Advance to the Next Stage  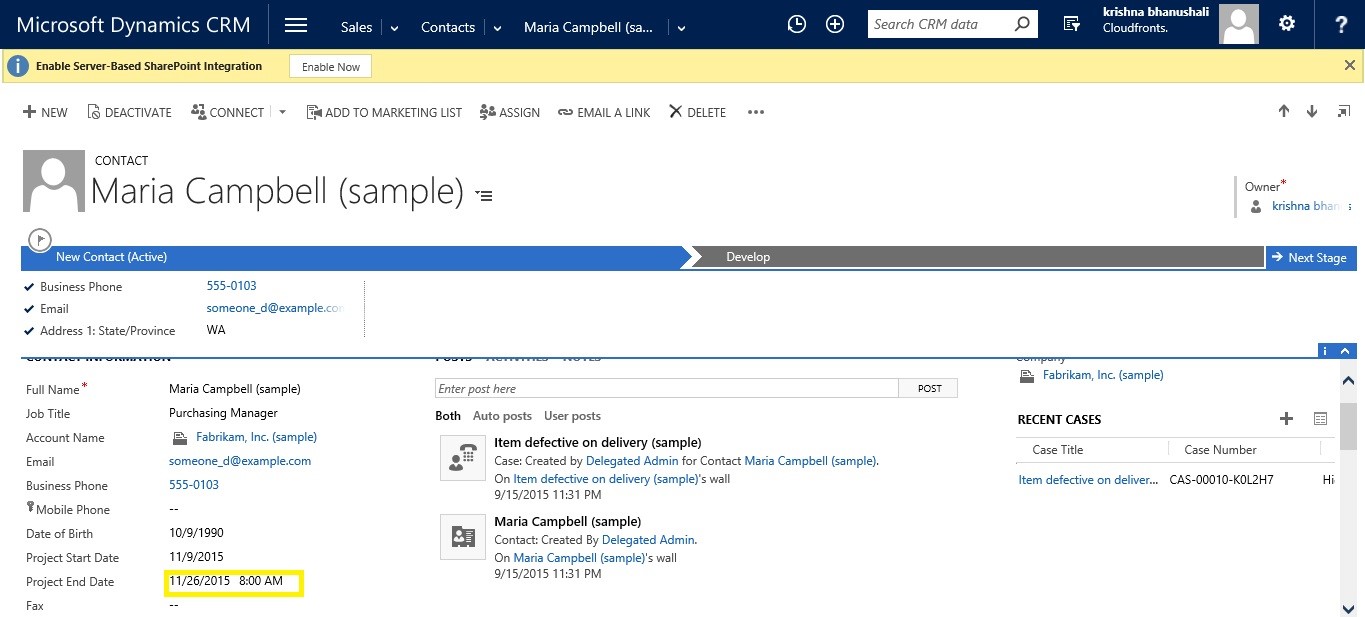[x=1312, y=257]
